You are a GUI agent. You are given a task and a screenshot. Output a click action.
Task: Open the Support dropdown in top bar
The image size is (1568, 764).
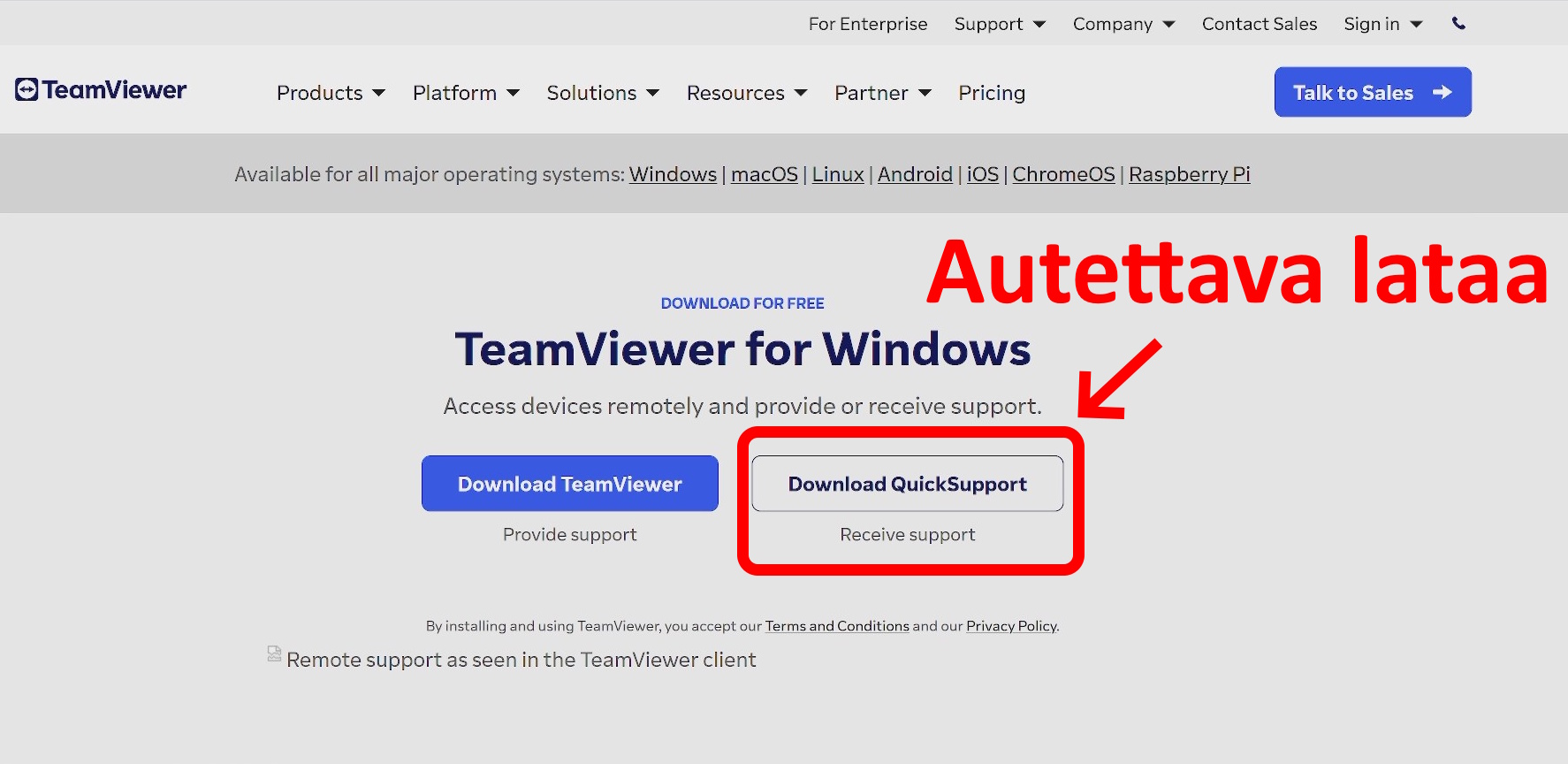click(1000, 24)
